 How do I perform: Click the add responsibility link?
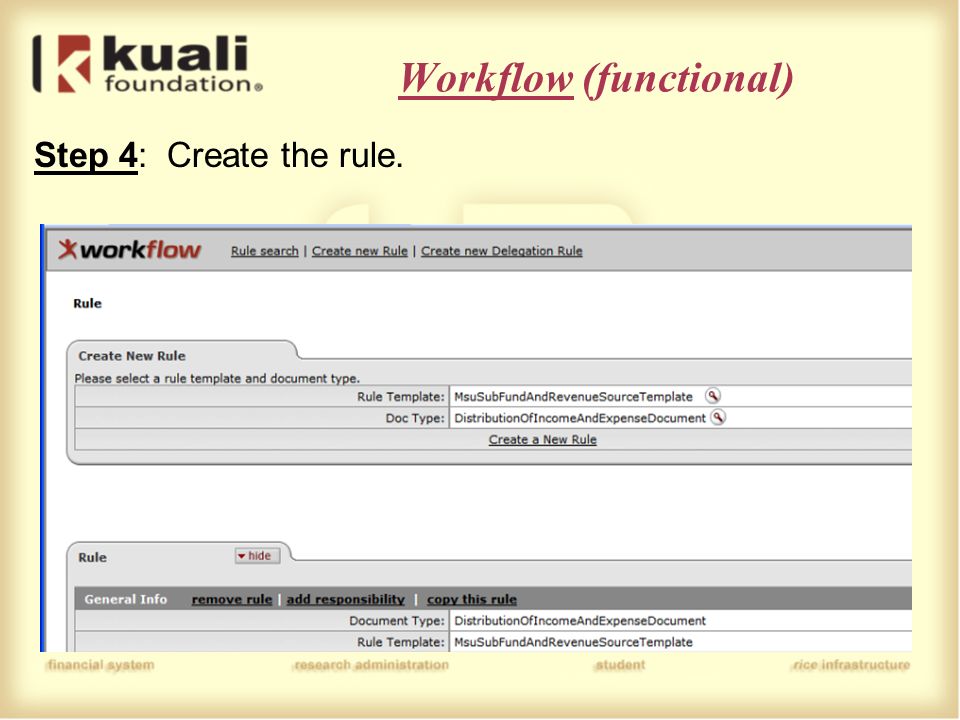click(x=345, y=599)
